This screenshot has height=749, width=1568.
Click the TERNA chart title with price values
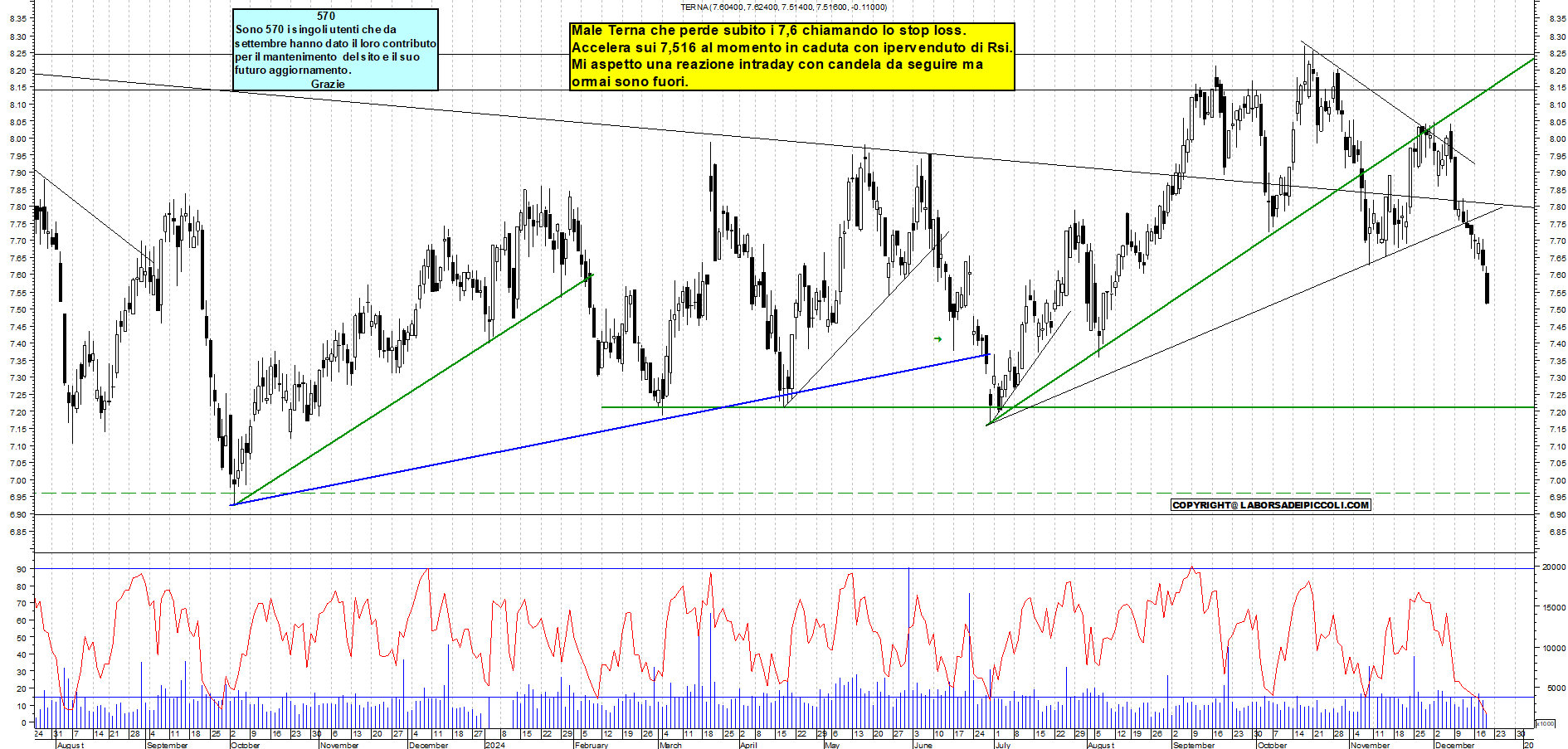point(783,7)
